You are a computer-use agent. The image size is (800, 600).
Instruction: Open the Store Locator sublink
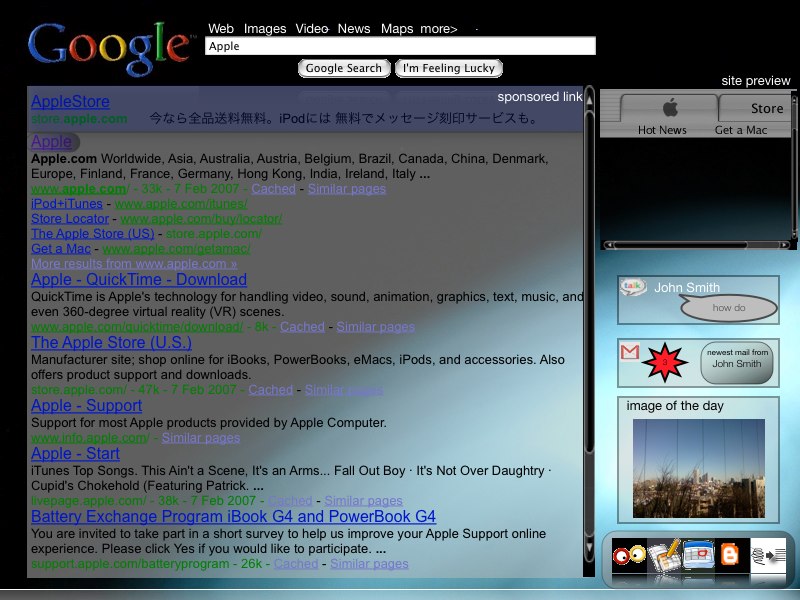pos(70,218)
